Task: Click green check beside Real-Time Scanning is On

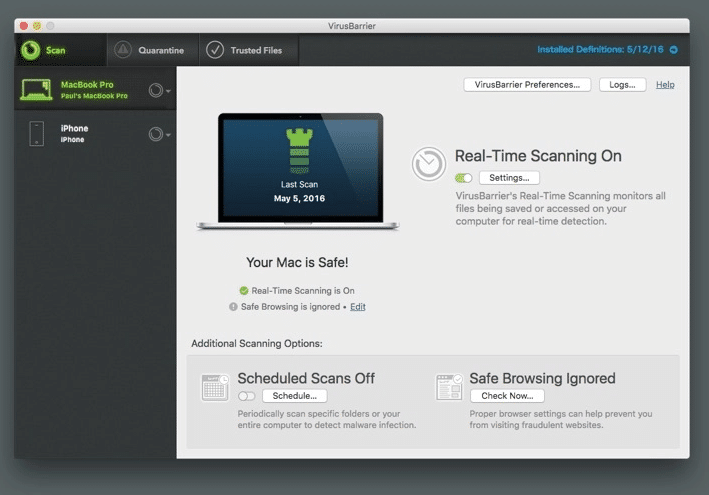Action: pyautogui.click(x=244, y=290)
